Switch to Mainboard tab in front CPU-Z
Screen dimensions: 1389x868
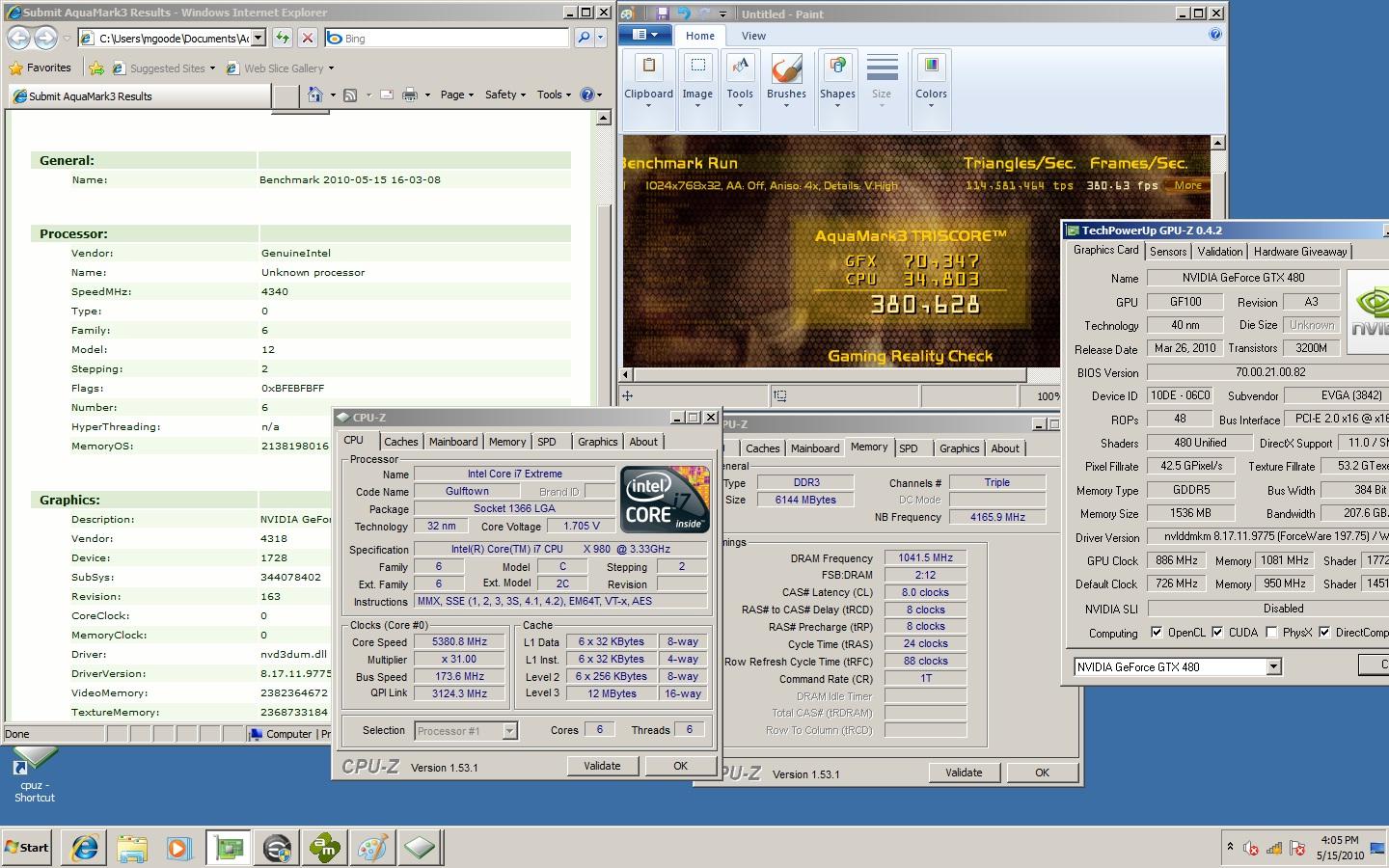click(x=453, y=442)
